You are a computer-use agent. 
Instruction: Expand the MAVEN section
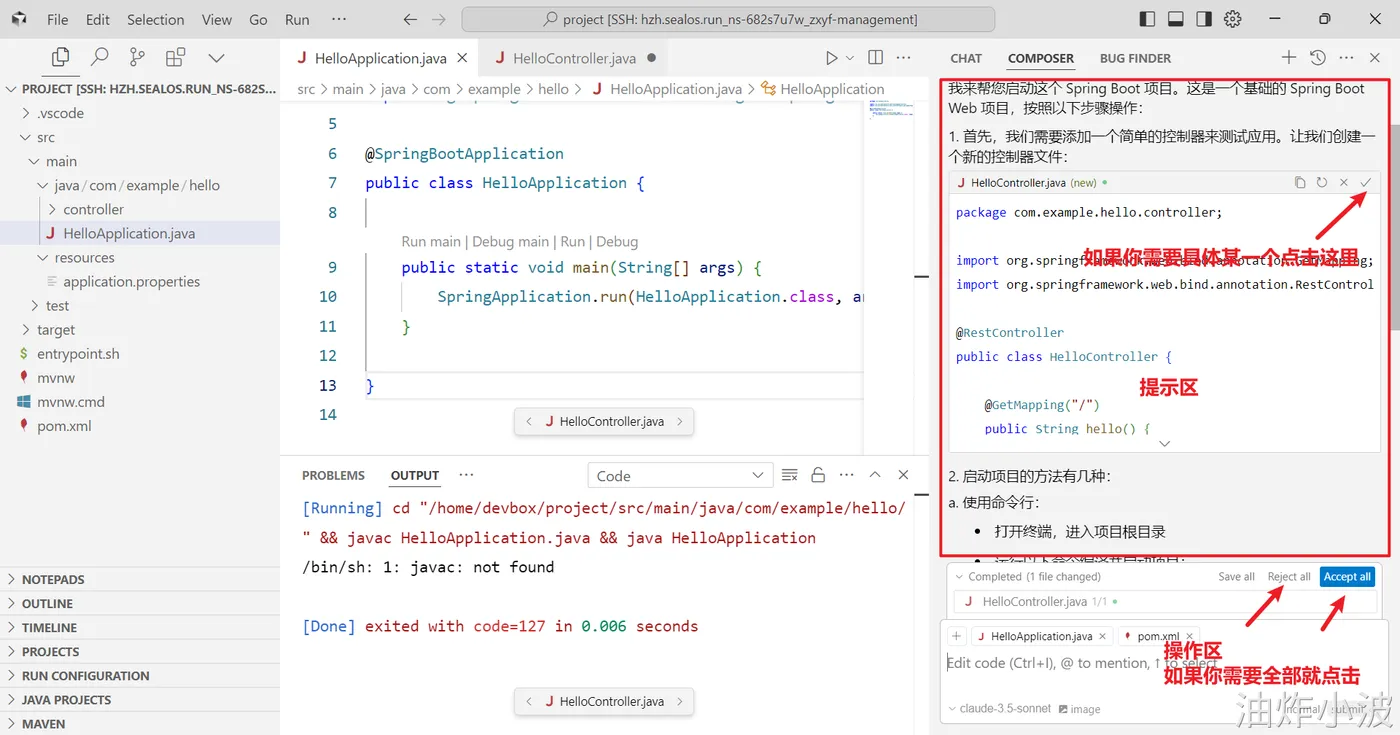coord(43,723)
